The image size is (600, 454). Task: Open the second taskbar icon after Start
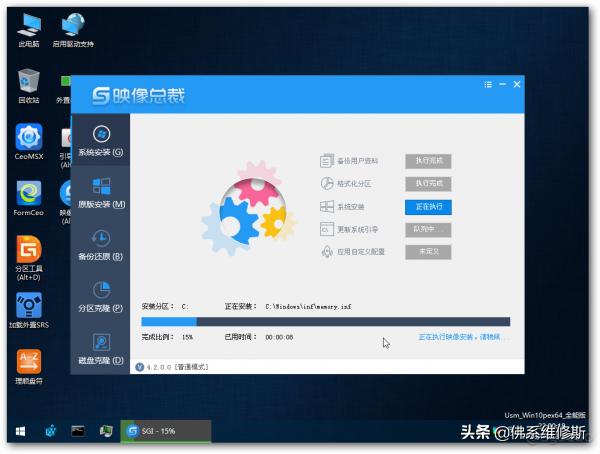51,431
